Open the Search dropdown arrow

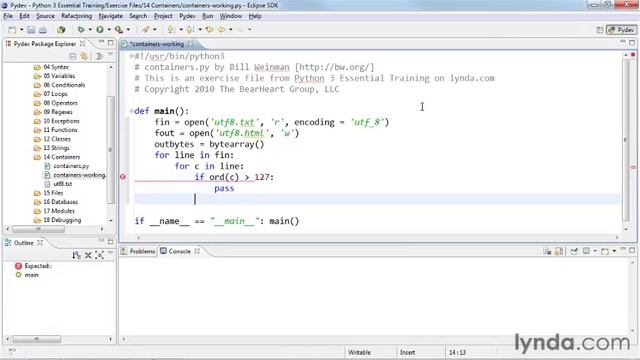(155, 29)
